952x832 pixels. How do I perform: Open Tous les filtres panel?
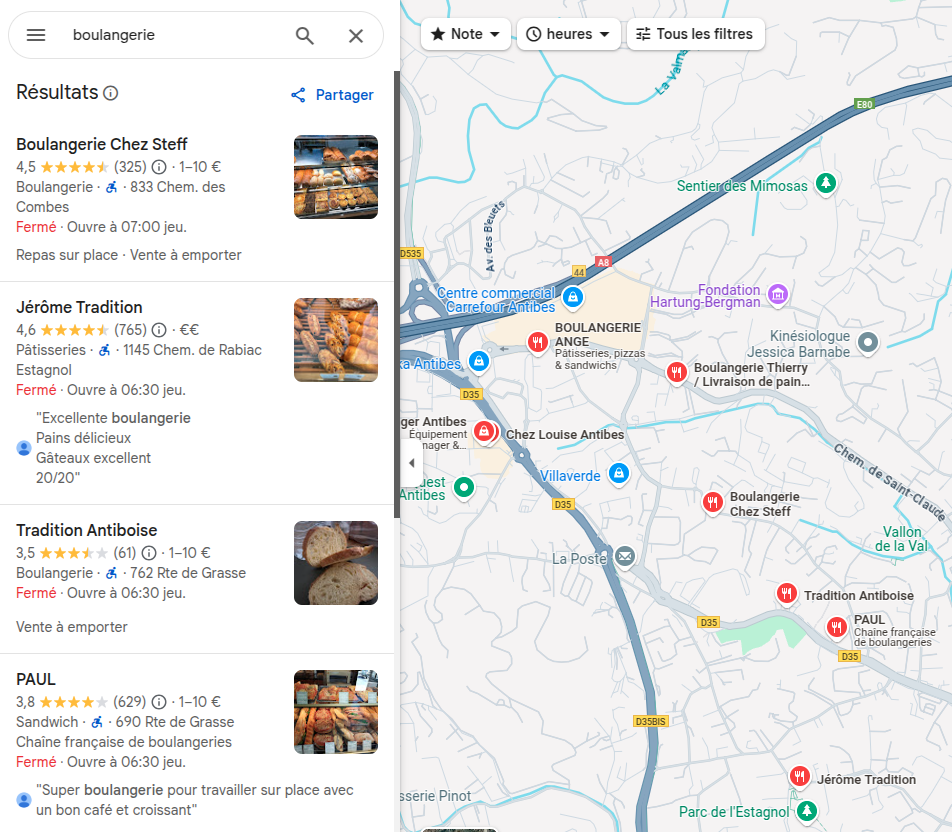pyautogui.click(x=696, y=34)
